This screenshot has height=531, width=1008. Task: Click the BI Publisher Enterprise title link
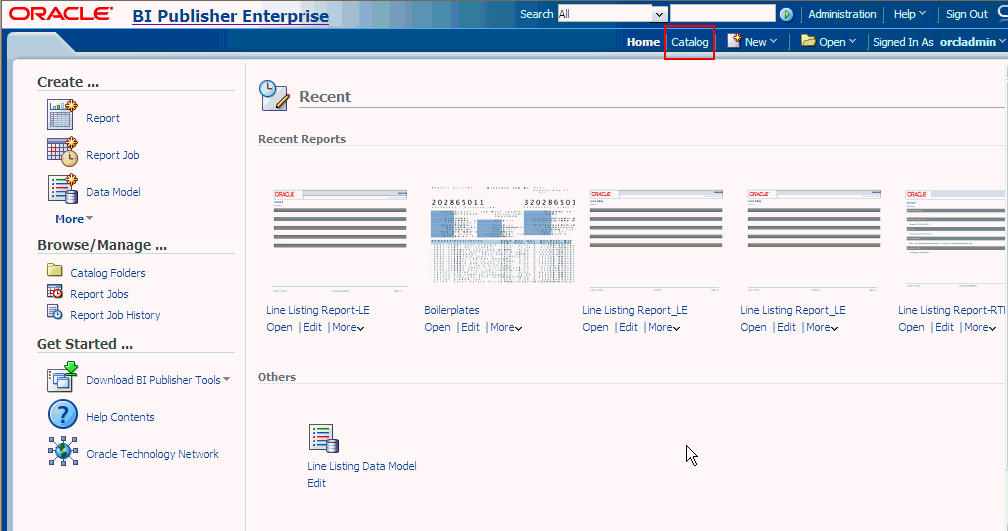click(230, 16)
